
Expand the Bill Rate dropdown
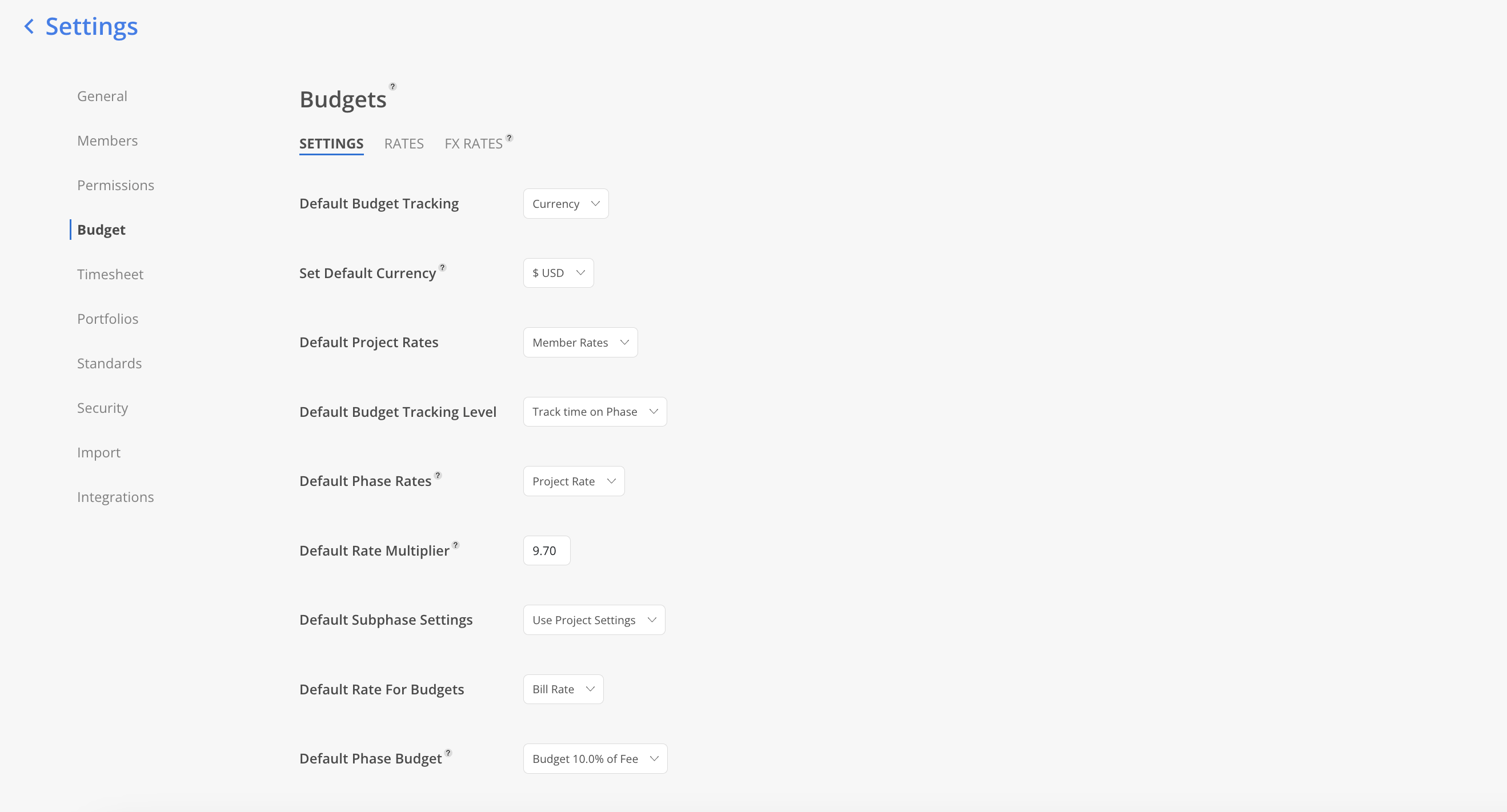pyautogui.click(x=563, y=690)
